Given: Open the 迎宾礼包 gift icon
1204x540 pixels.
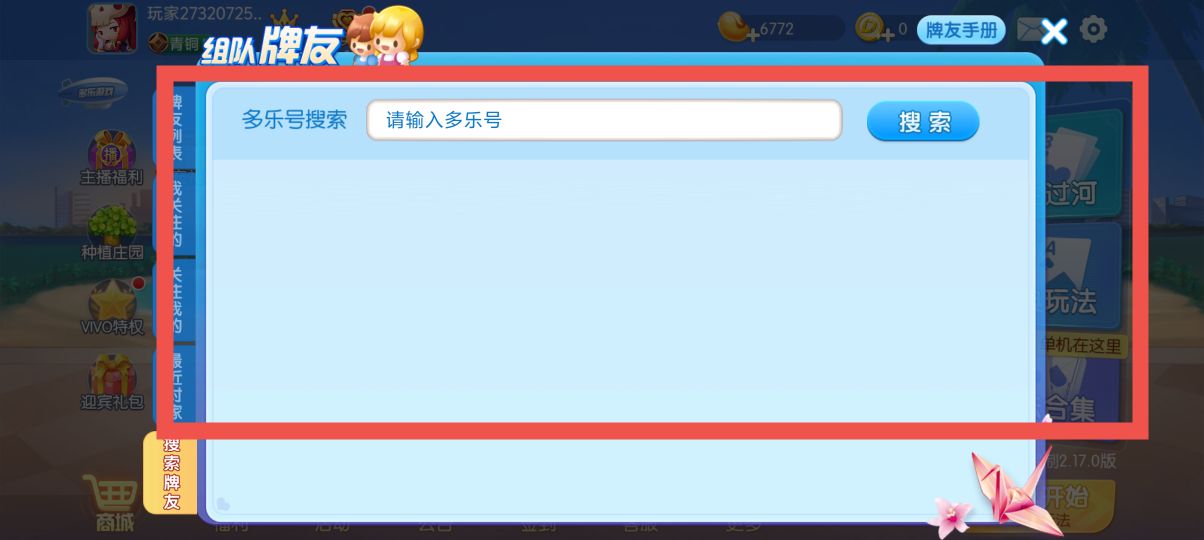Looking at the screenshot, I should [x=112, y=382].
